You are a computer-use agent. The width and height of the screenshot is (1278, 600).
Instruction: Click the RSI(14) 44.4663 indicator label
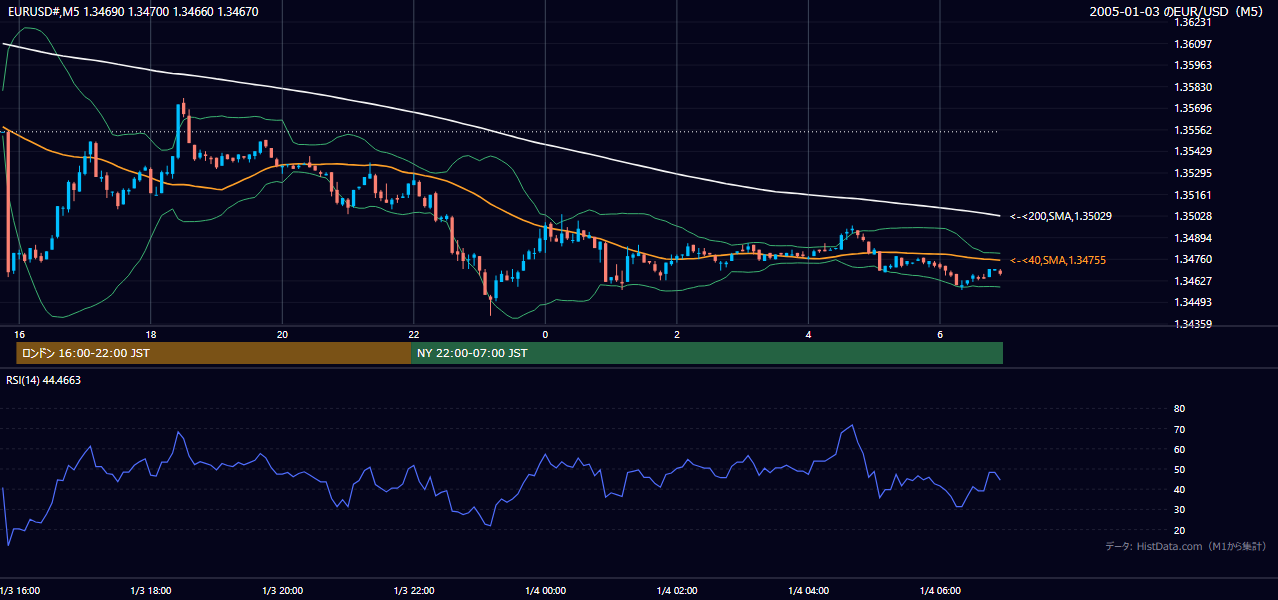point(44,380)
